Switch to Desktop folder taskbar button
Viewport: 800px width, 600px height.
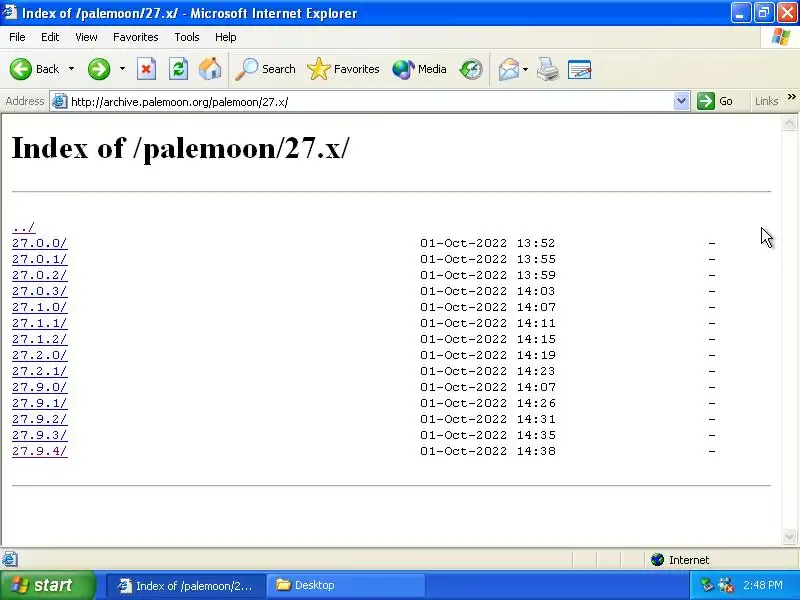(x=346, y=585)
